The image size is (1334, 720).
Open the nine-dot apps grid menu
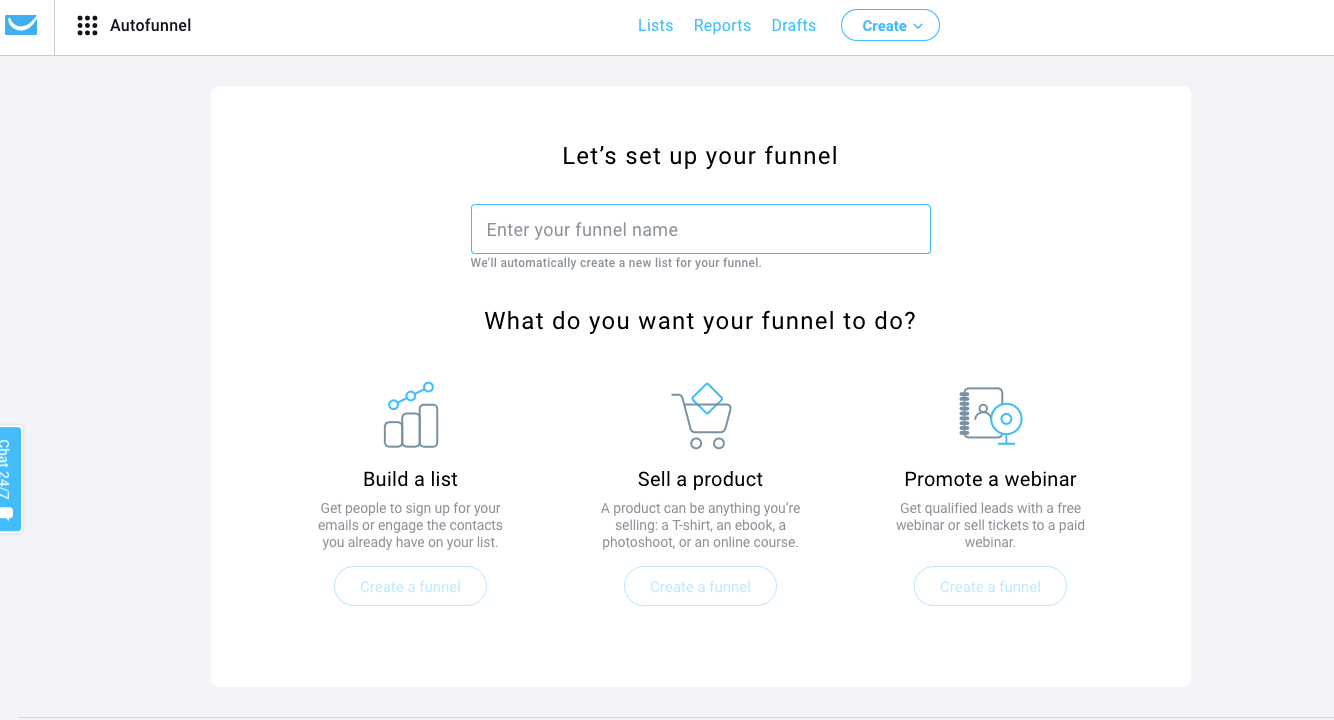point(87,26)
